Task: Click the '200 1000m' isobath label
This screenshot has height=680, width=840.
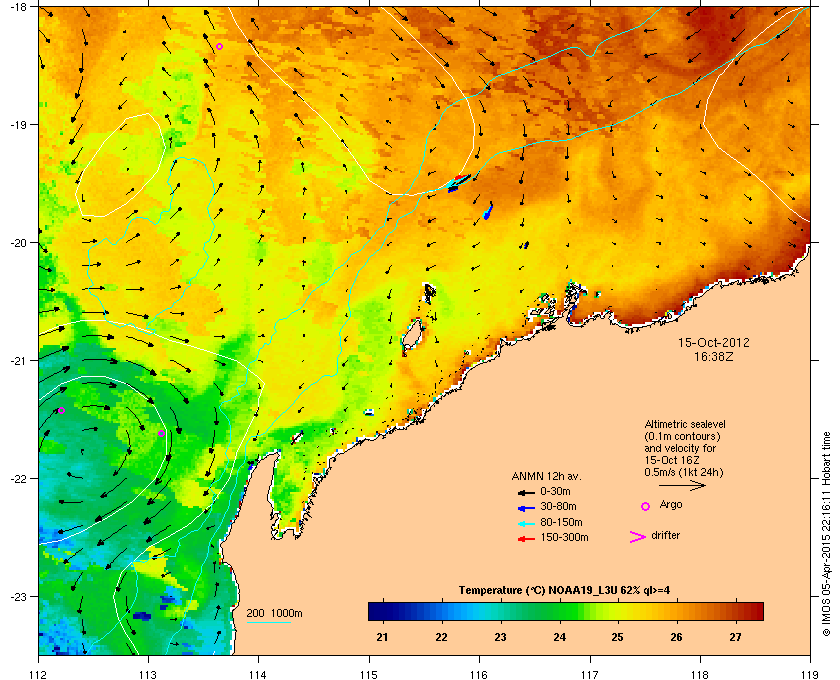Action: click(274, 614)
